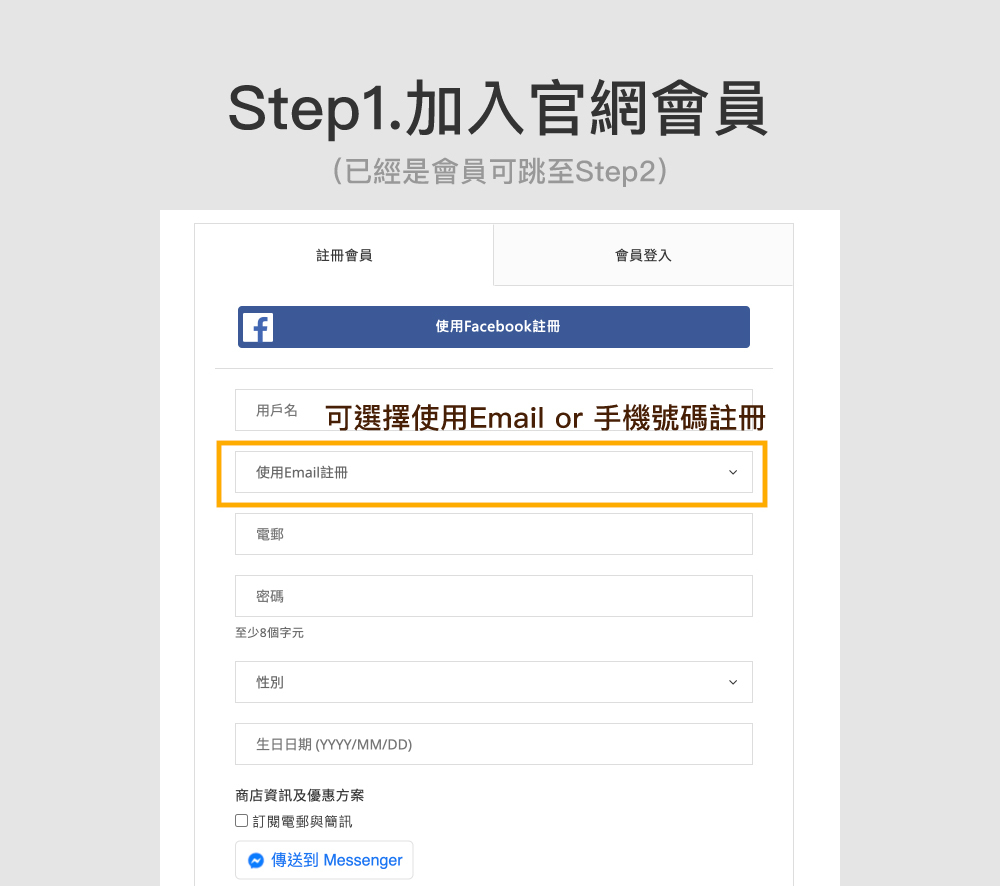Click the 至少8個字元 password hint

(269, 633)
